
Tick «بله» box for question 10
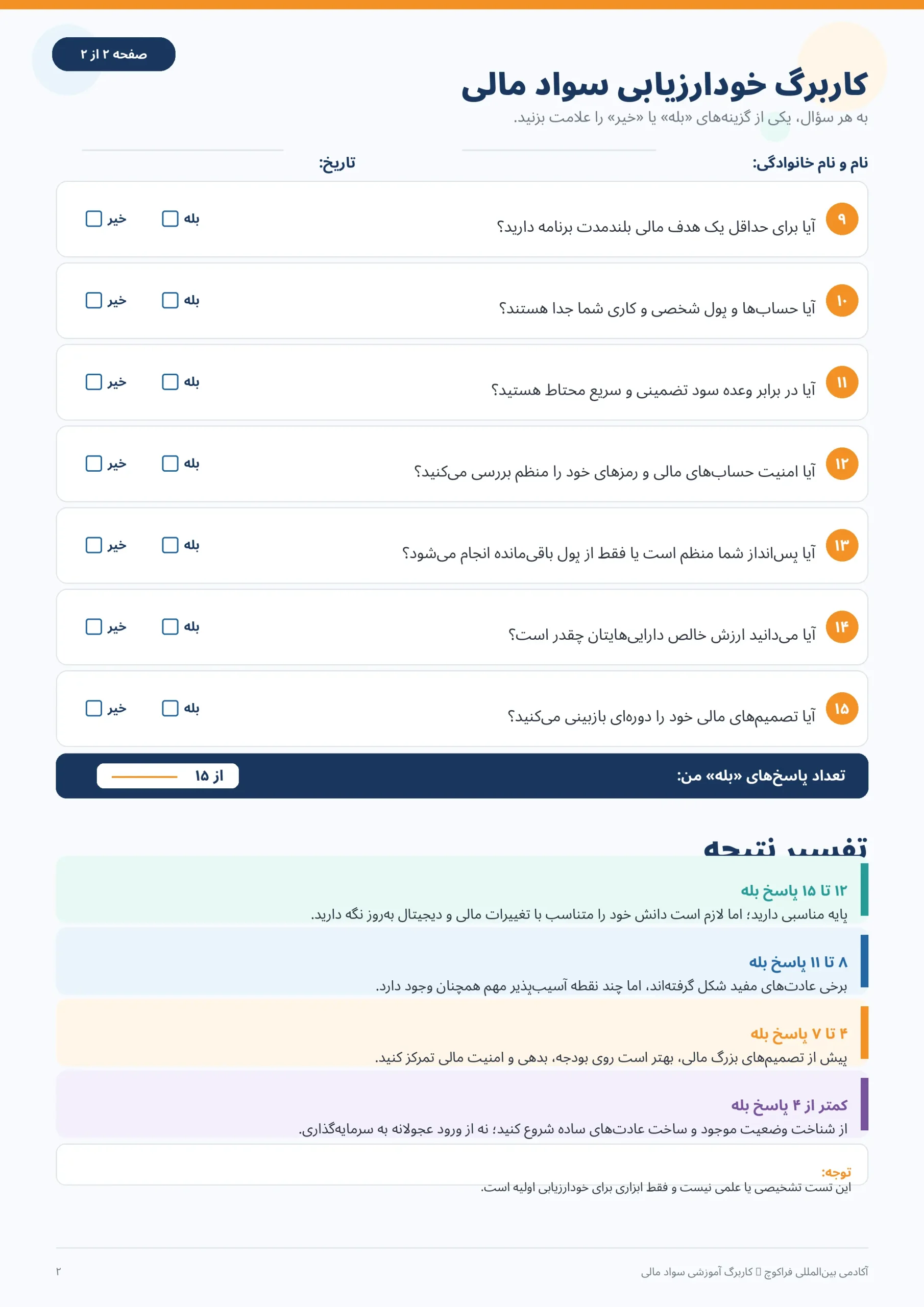tap(170, 300)
